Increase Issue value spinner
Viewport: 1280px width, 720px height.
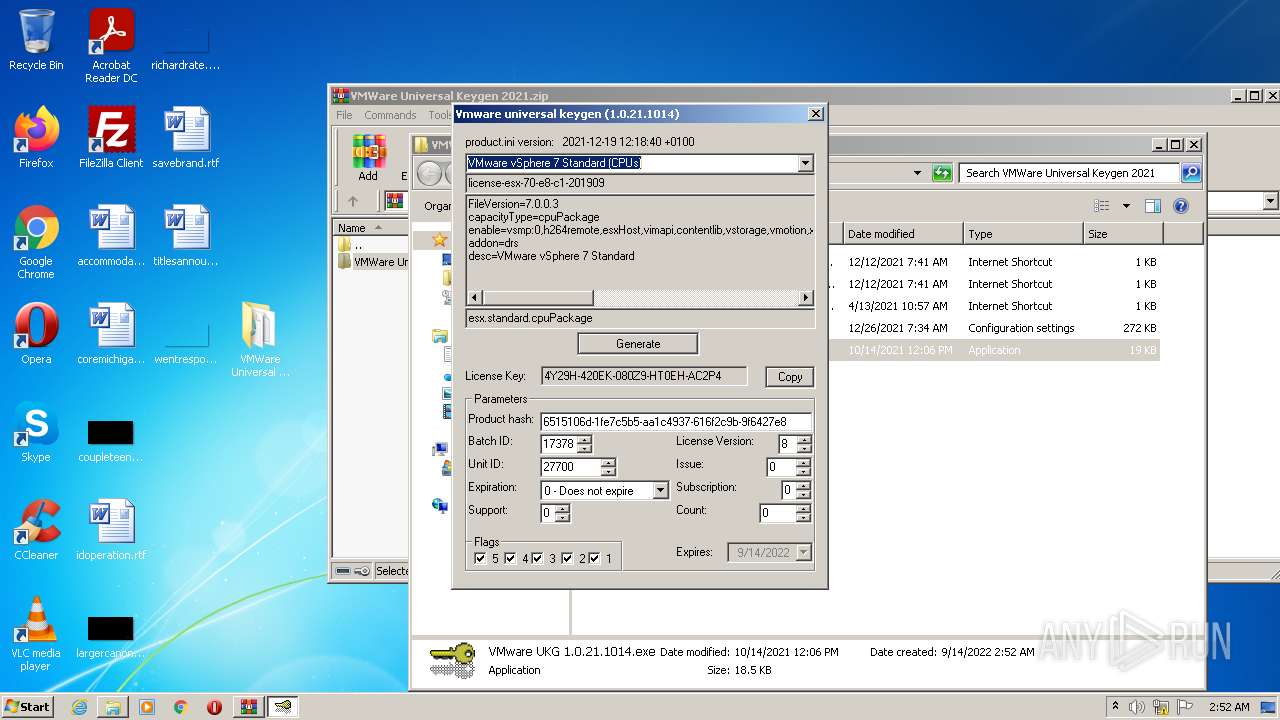click(x=804, y=462)
